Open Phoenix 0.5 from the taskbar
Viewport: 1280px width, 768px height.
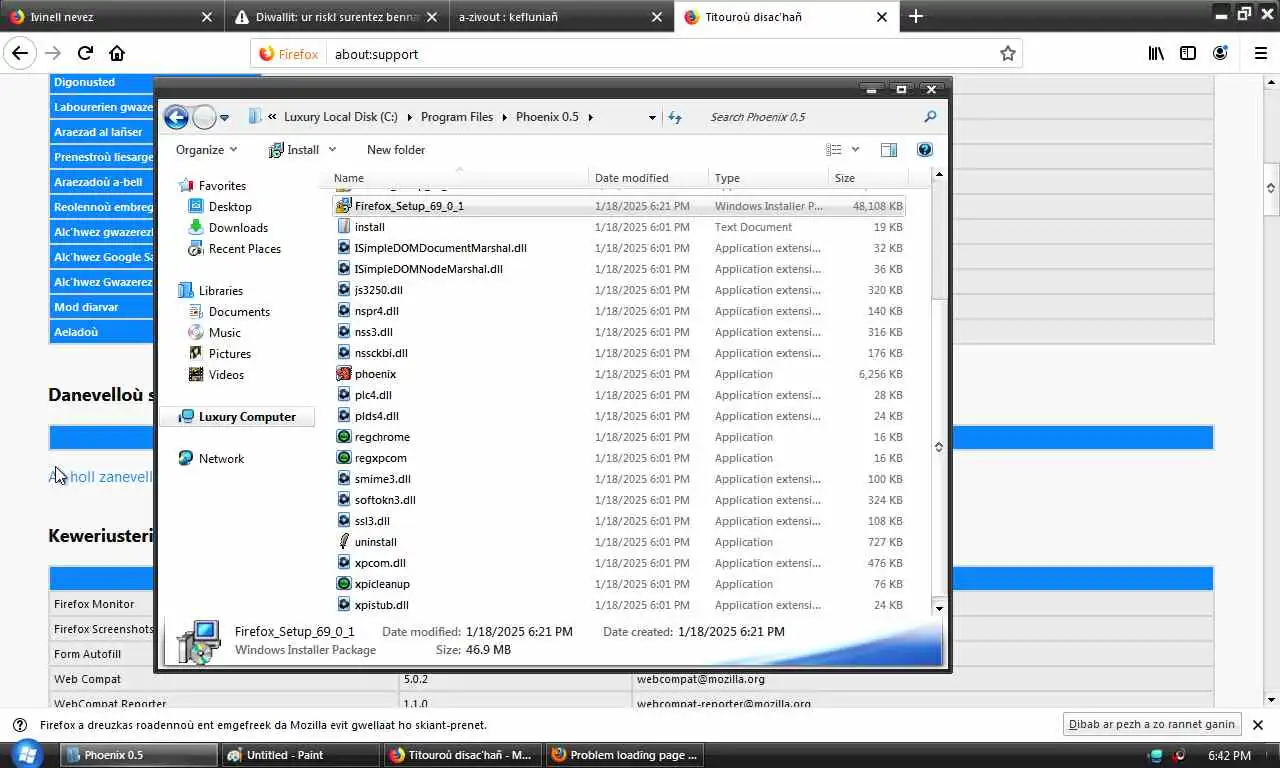click(139, 755)
